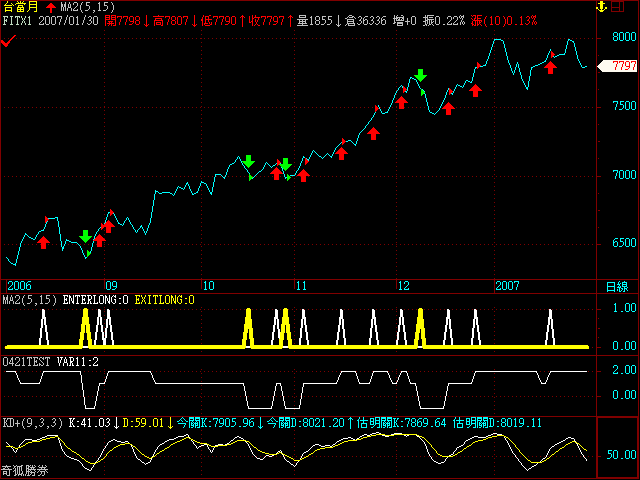Click the 8000 price axis label
The image size is (640, 480).
coord(624,37)
